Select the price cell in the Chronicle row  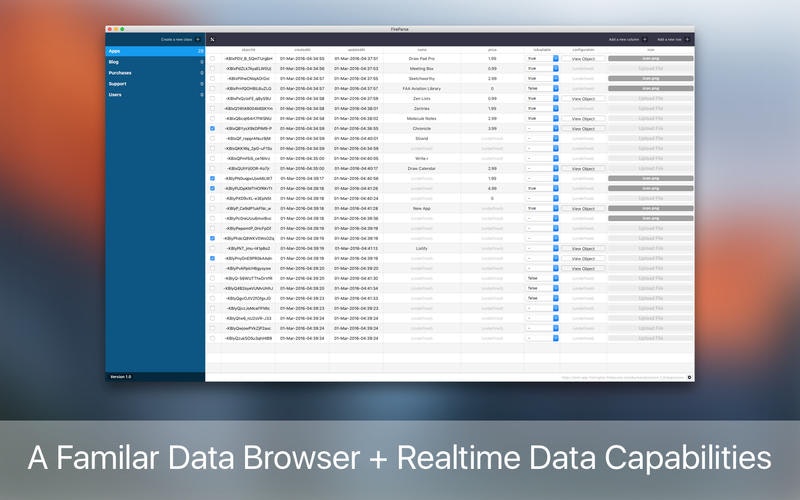492,129
